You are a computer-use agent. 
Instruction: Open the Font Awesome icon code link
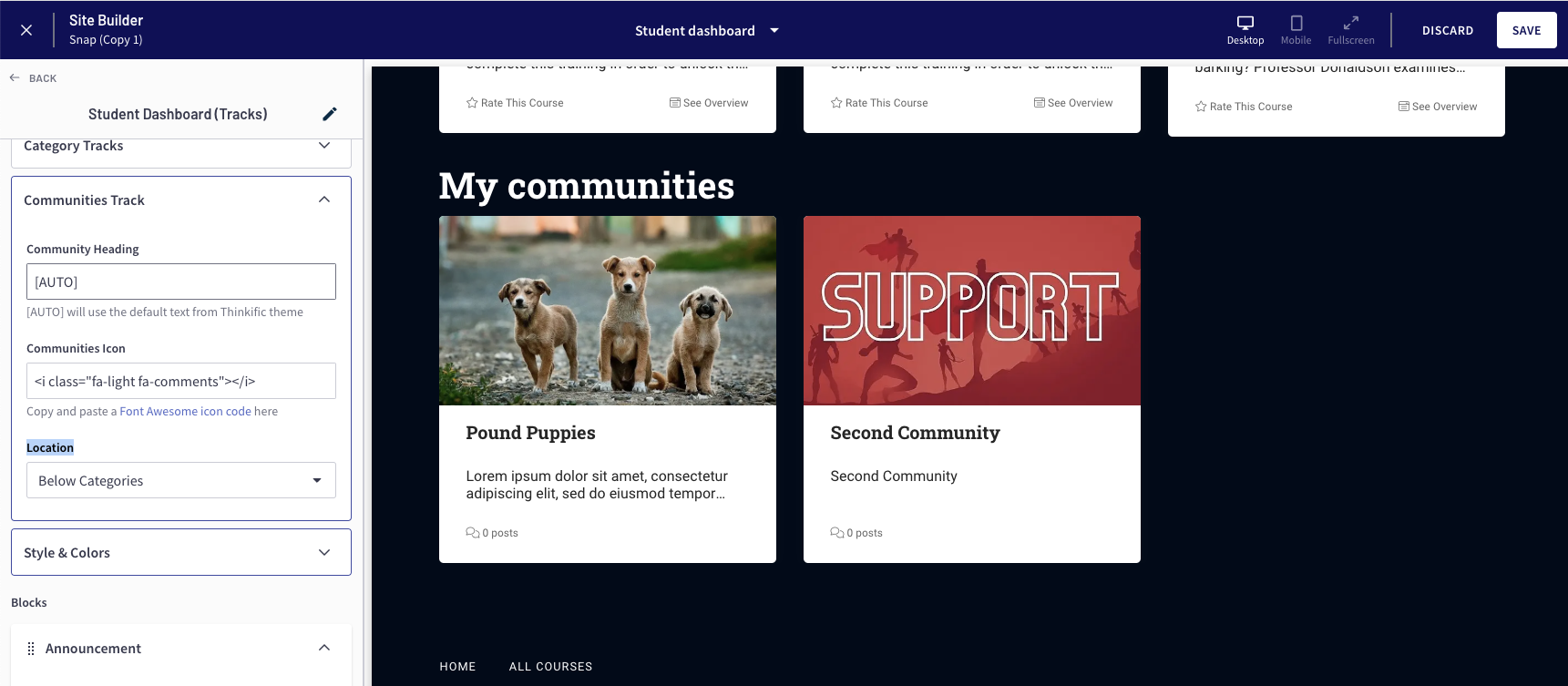185,412
